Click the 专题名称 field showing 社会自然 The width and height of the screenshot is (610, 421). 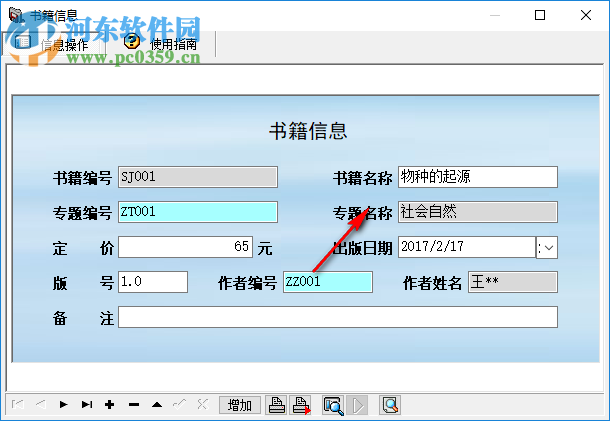[478, 212]
